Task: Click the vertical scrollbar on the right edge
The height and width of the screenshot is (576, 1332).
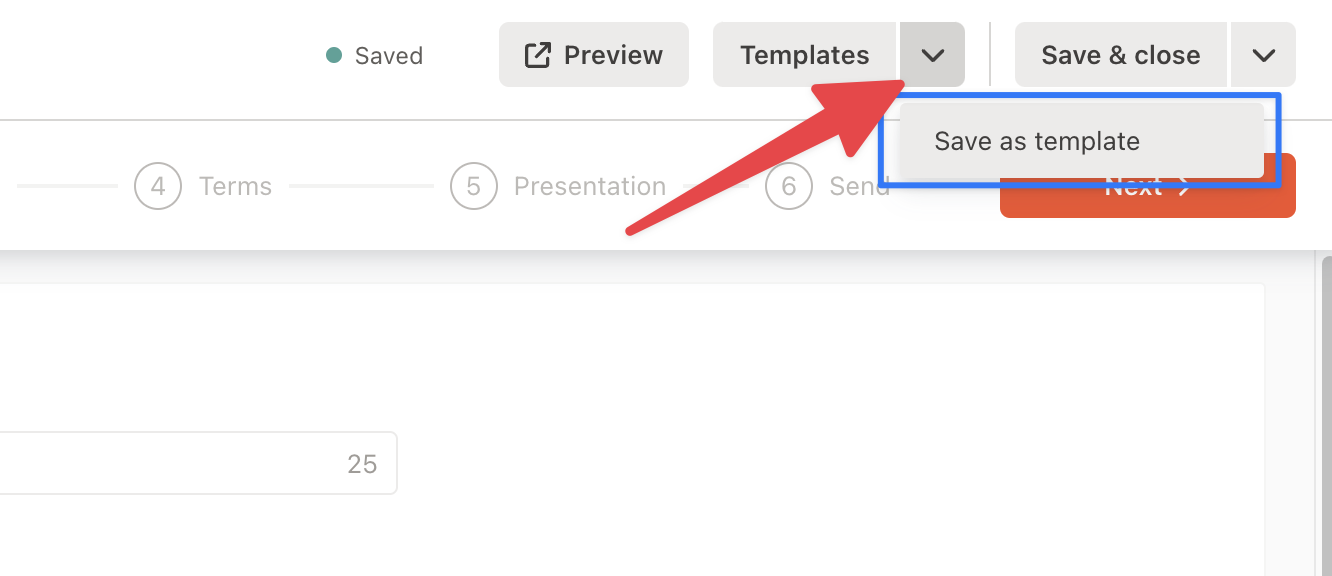Action: point(1322,412)
